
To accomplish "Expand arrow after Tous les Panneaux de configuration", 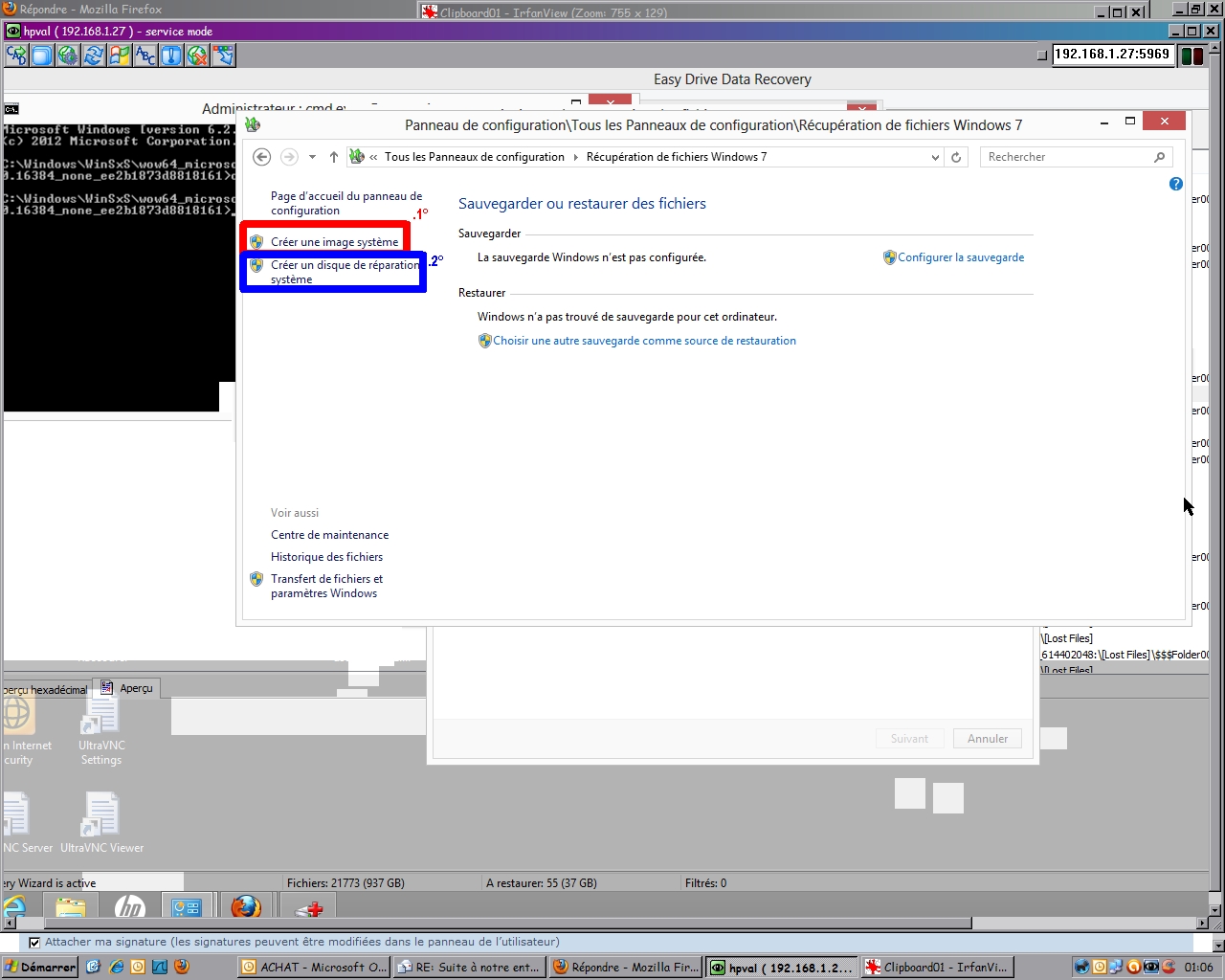I will tap(576, 157).
